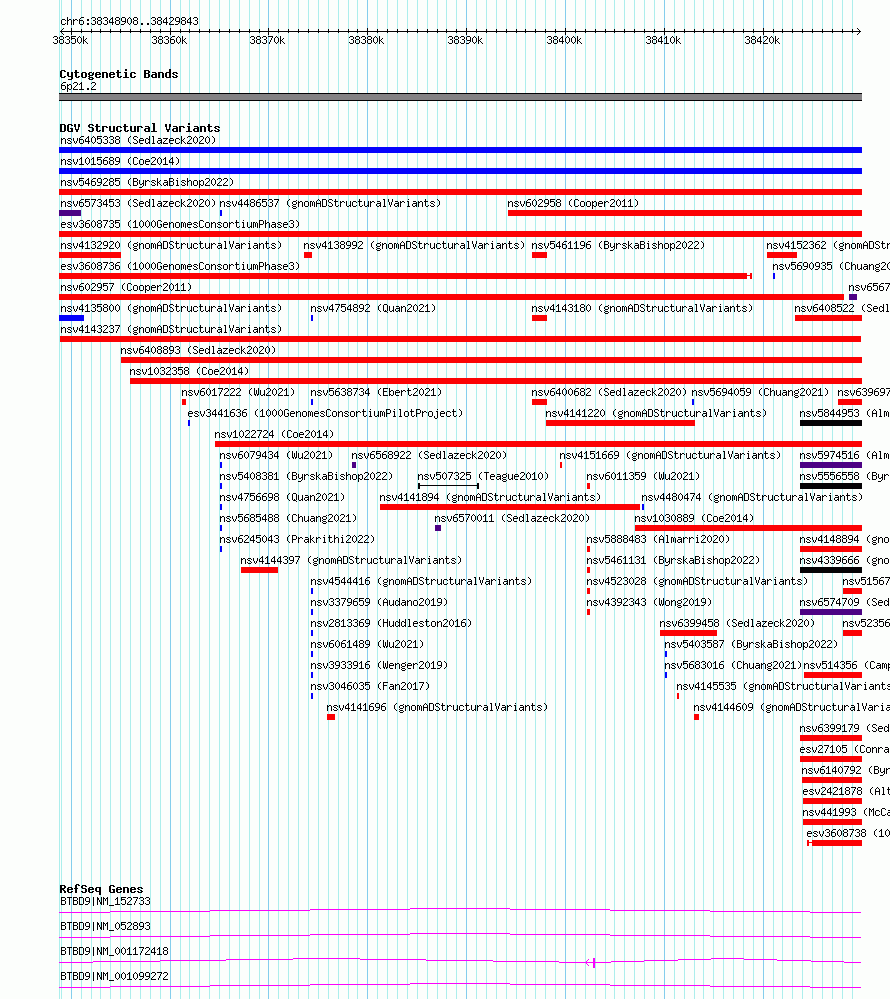Screen dimensions: 890x999
Task: Click nsv6011359 (Wu2021) label
Action: tap(643, 477)
